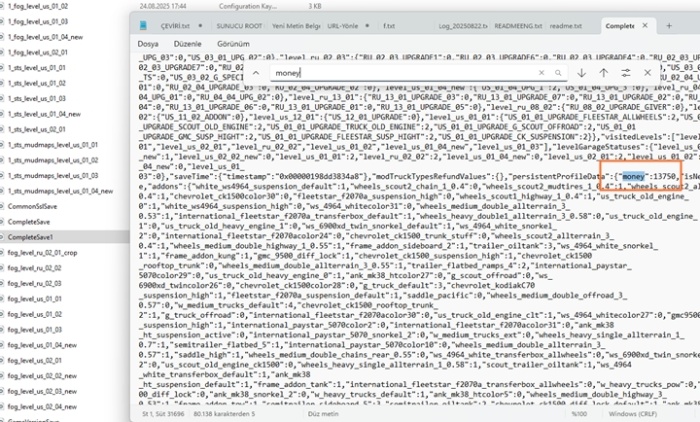Close the find bar
Screen dimensions: 700x422
tap(649, 73)
